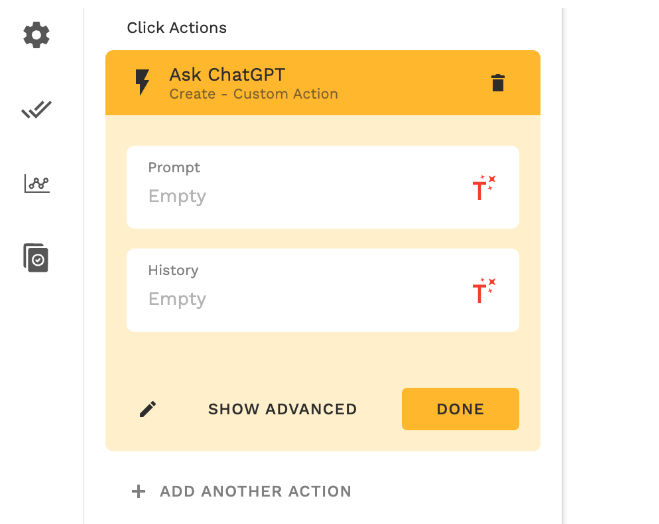Viewport: 659px width, 524px height.
Task: Focus the Prompt input field
Action: [x=300, y=196]
